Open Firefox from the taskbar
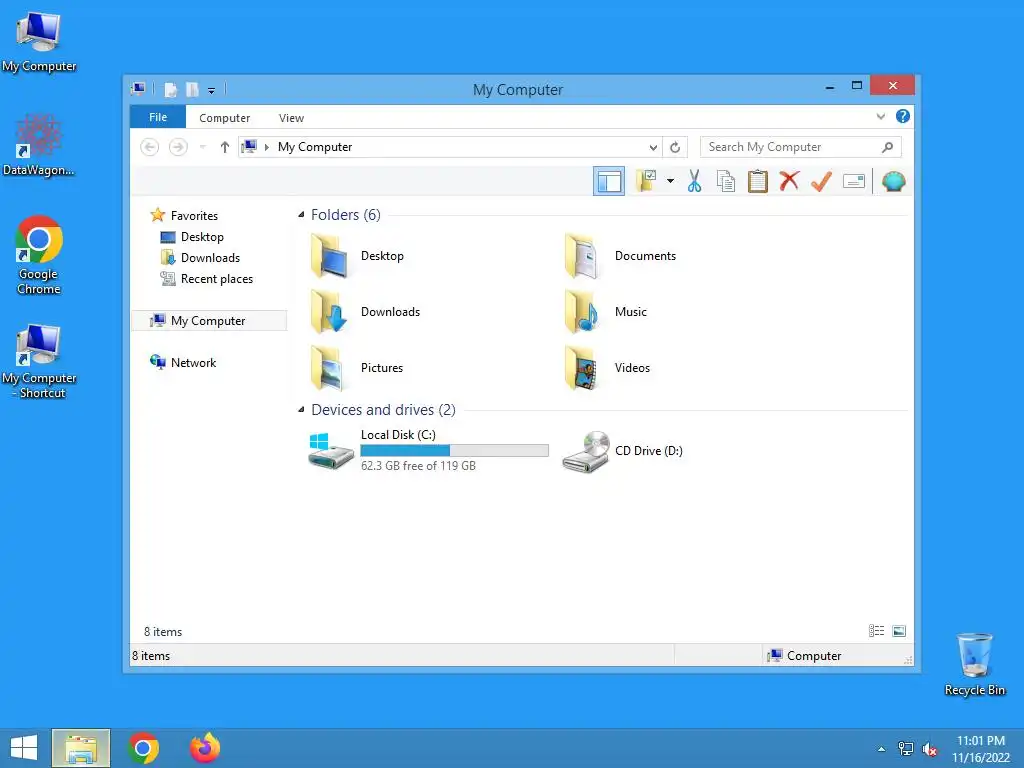 click(x=205, y=748)
